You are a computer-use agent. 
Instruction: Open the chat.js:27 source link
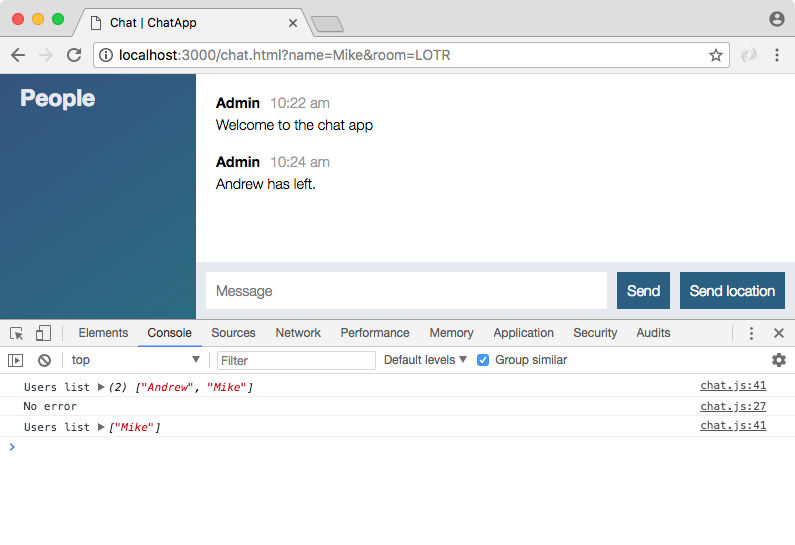point(733,407)
